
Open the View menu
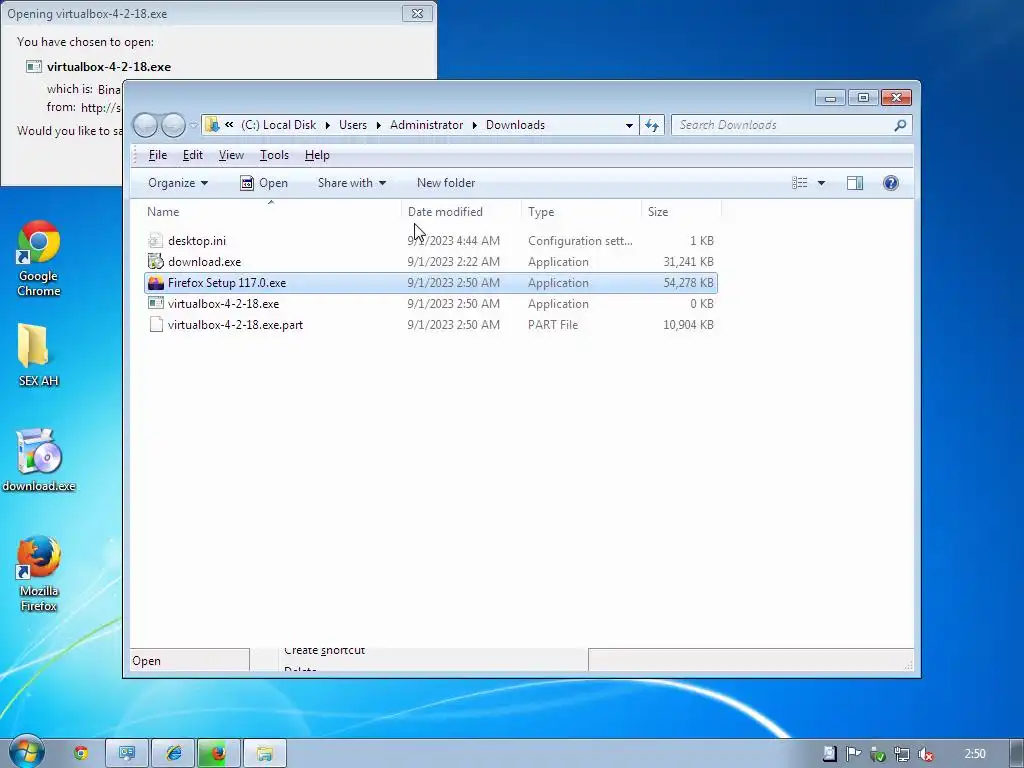(231, 155)
